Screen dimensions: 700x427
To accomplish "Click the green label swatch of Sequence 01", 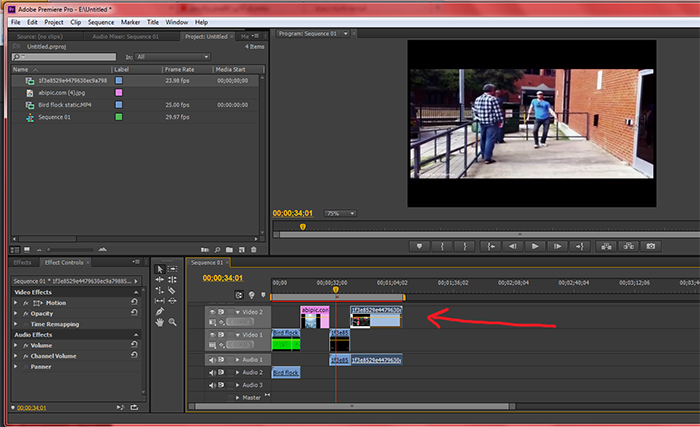I will pos(119,117).
